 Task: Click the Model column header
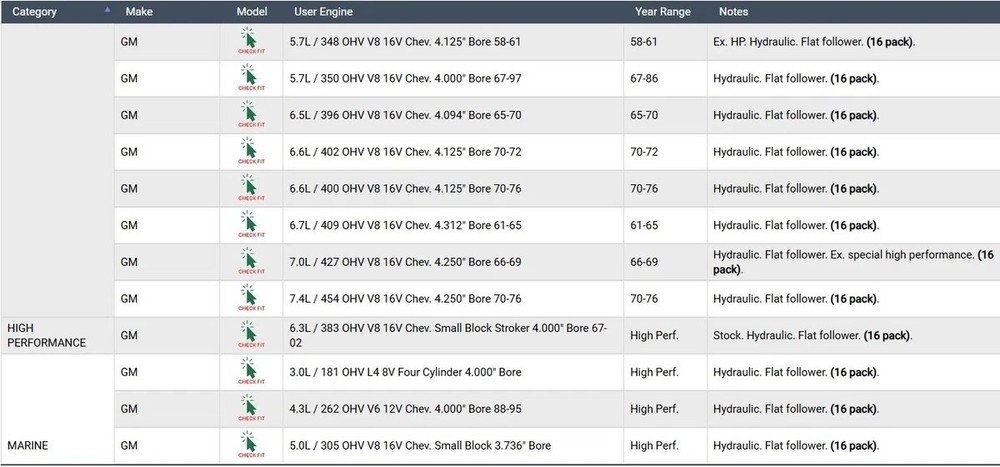[x=251, y=12]
